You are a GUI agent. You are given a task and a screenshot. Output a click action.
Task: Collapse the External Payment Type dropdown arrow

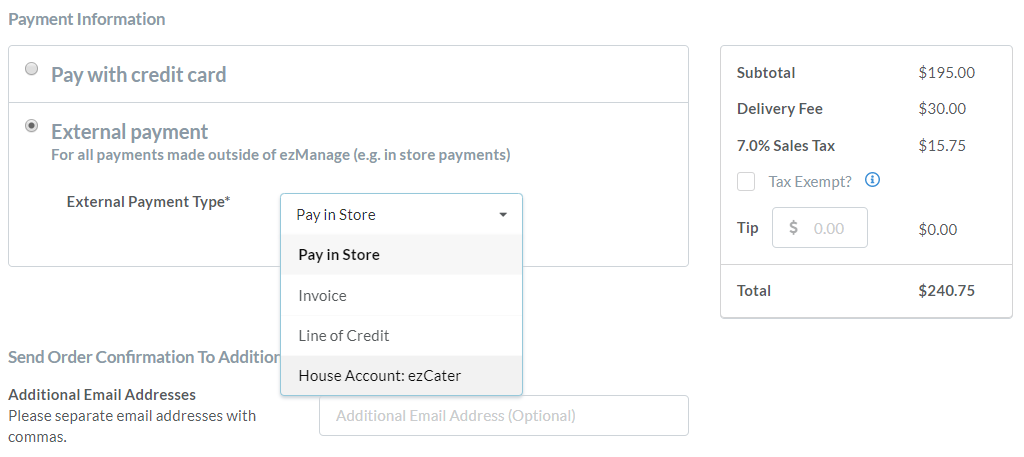(503, 215)
